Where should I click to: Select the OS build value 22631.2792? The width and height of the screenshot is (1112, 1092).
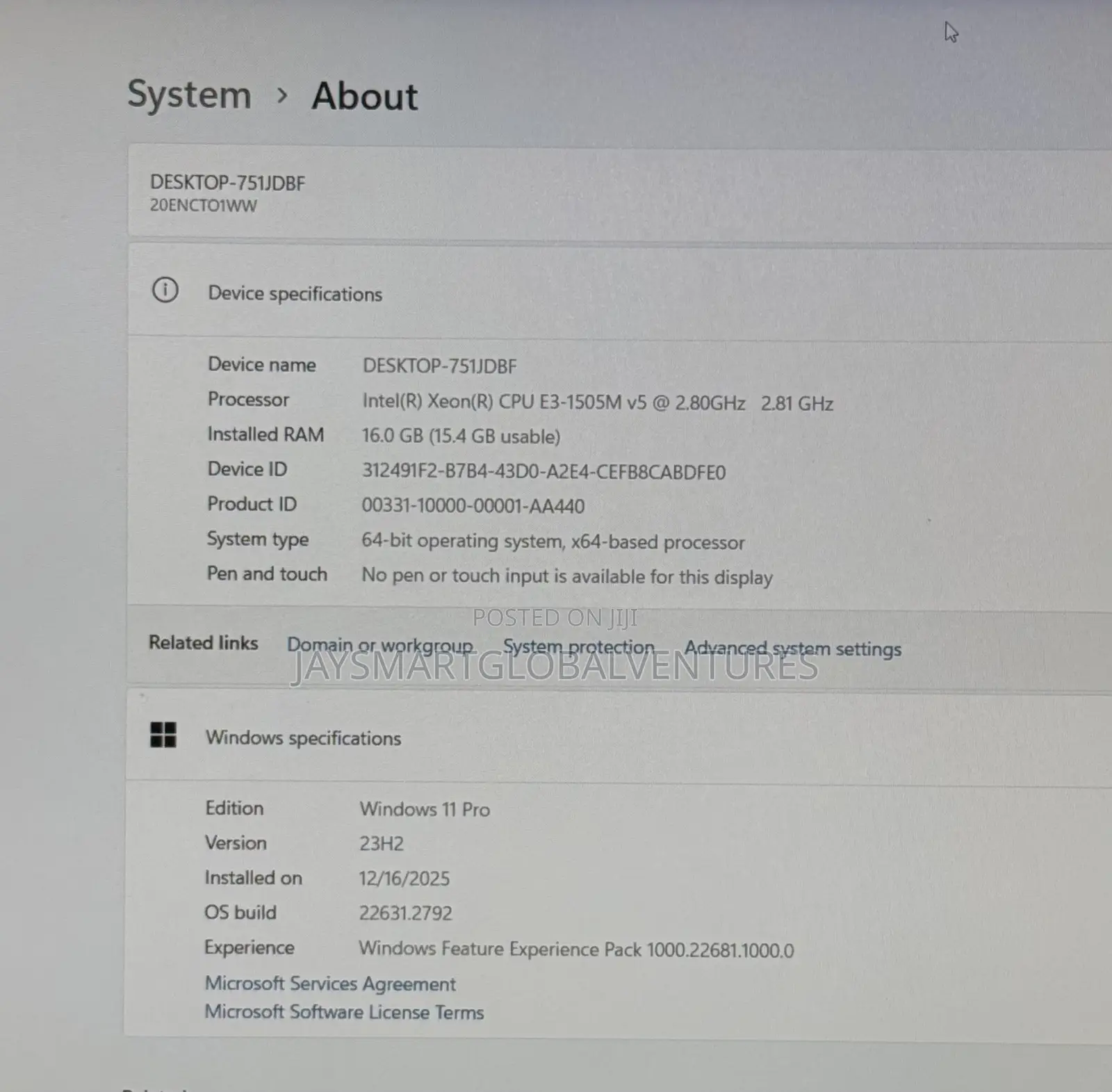(405, 913)
